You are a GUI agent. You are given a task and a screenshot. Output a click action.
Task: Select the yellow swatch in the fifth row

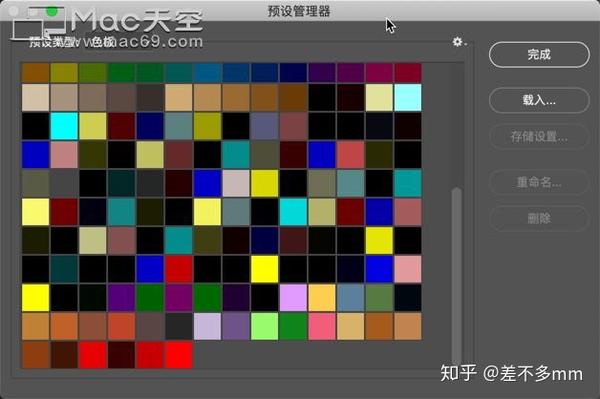pyautogui.click(x=264, y=183)
